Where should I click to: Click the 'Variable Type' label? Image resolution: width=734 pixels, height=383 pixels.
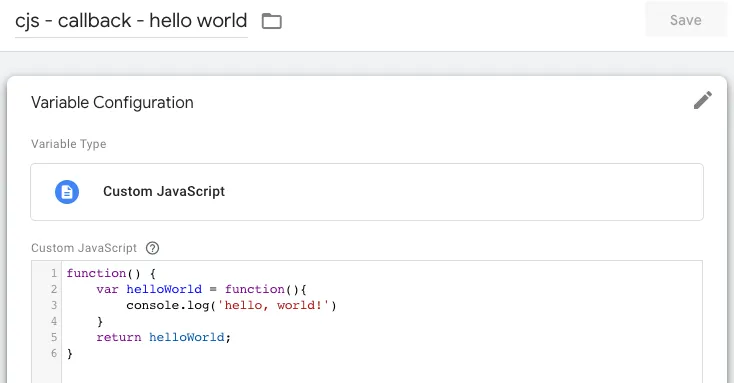69,144
